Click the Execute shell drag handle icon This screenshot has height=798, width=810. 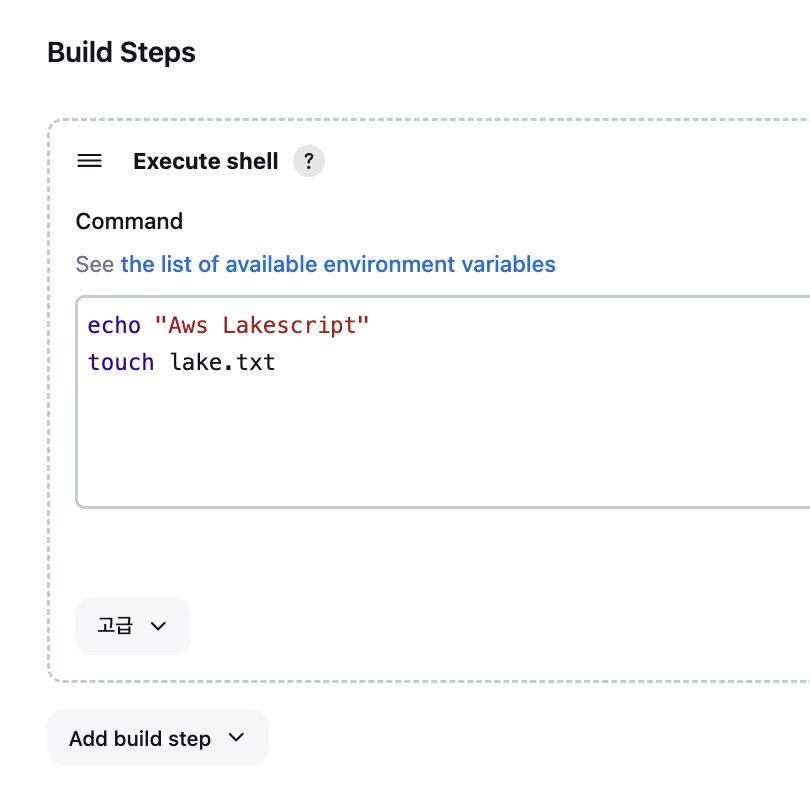click(x=90, y=161)
